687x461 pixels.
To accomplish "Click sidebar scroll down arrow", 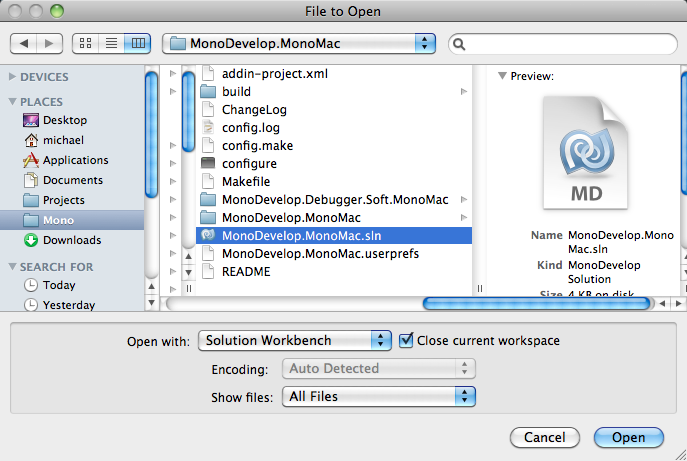I will pyautogui.click(x=151, y=302).
